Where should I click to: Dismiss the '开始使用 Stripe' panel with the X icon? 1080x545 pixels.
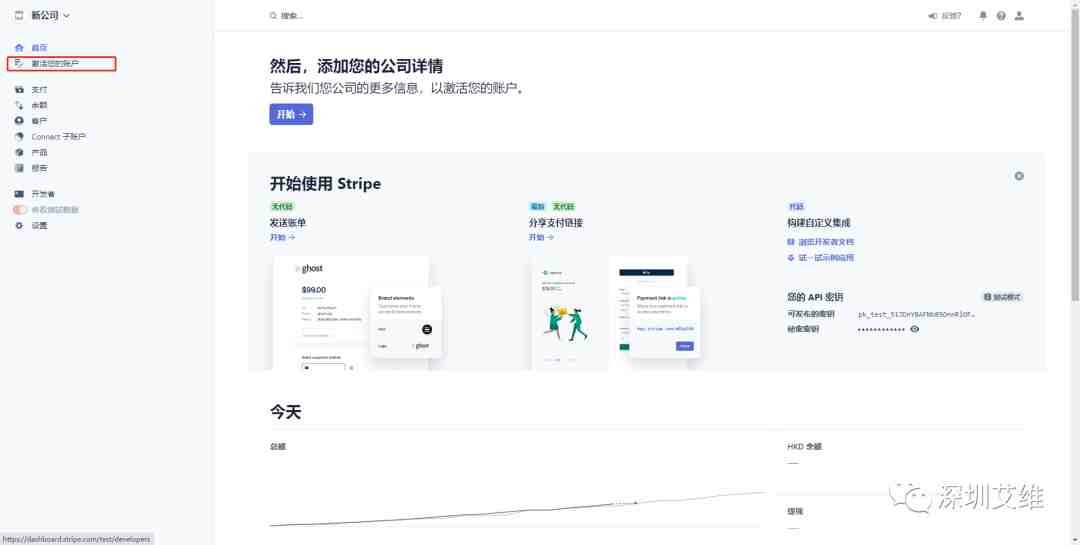[1019, 176]
